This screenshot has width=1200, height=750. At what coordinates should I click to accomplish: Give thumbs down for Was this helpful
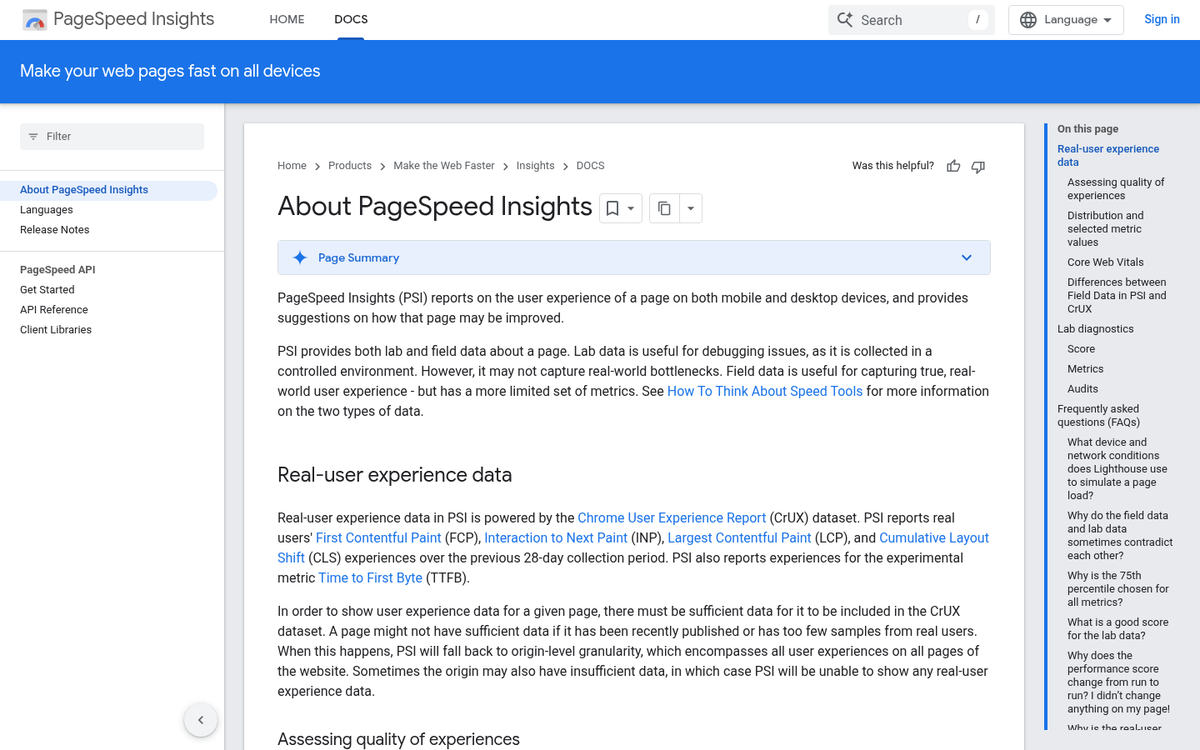tap(978, 166)
